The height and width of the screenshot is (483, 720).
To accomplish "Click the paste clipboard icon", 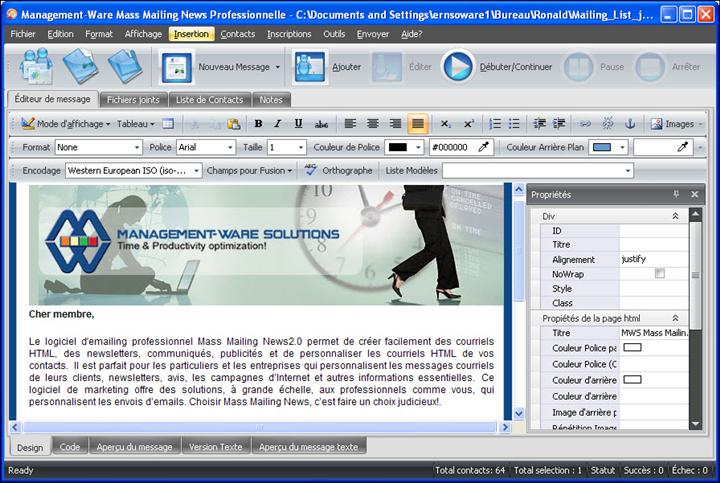I will click(234, 124).
